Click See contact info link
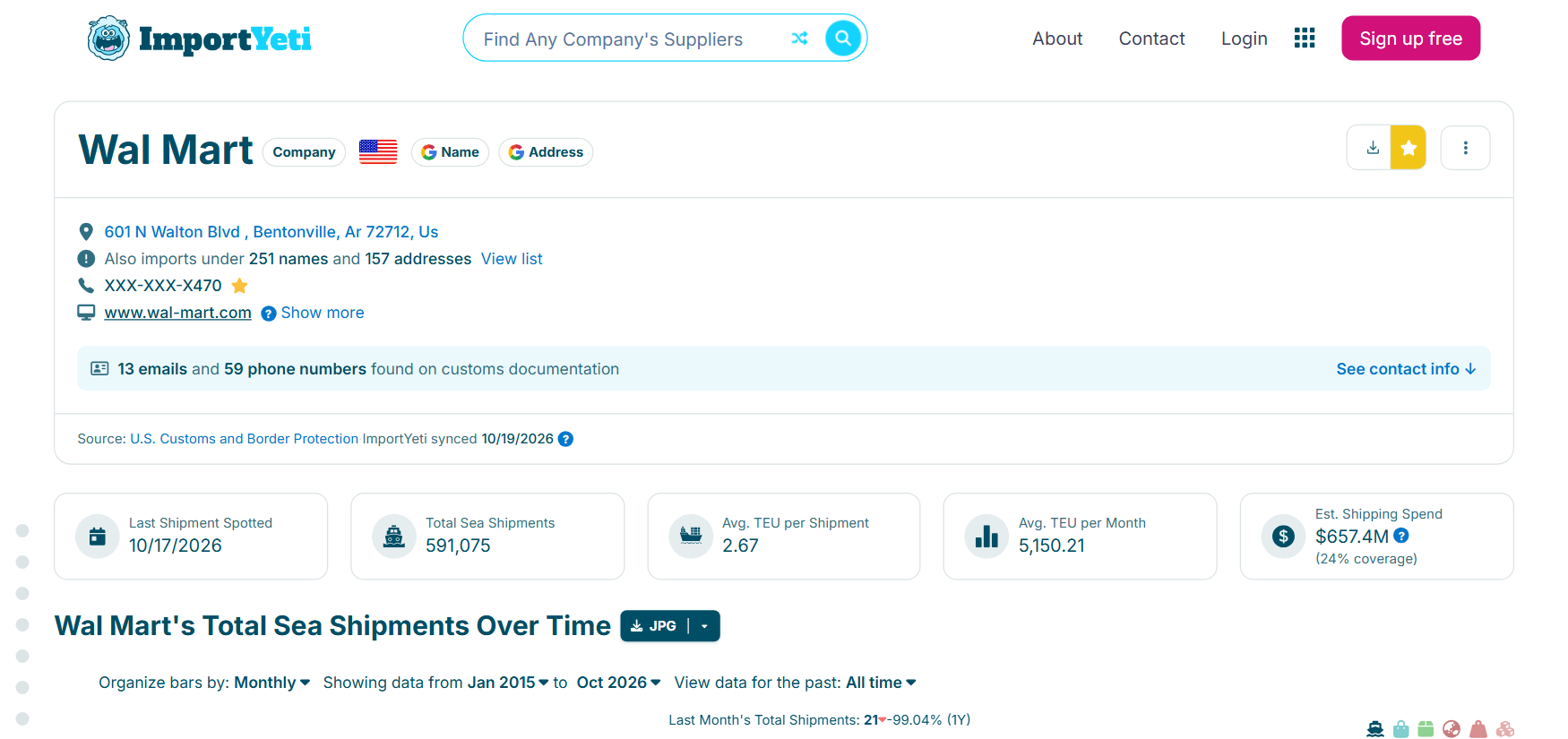The height and width of the screenshot is (739, 1568). (1406, 369)
